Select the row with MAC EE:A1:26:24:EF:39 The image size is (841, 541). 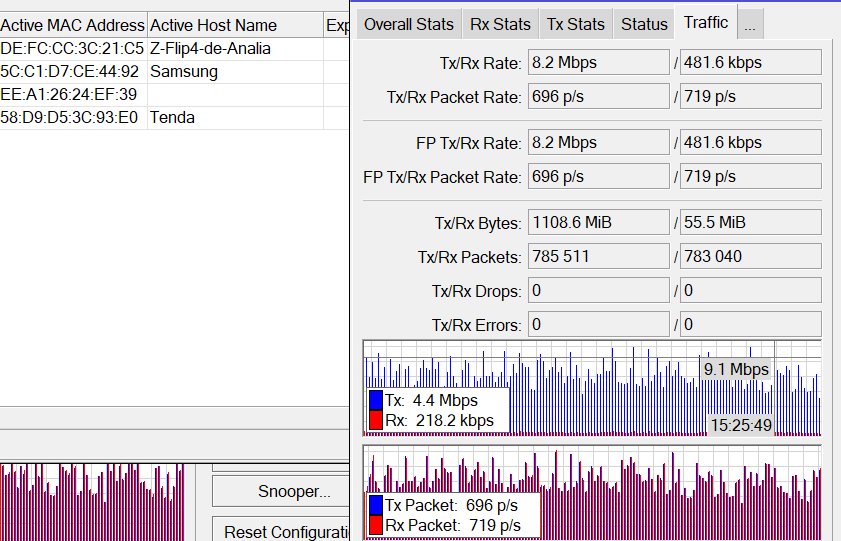tap(70, 94)
